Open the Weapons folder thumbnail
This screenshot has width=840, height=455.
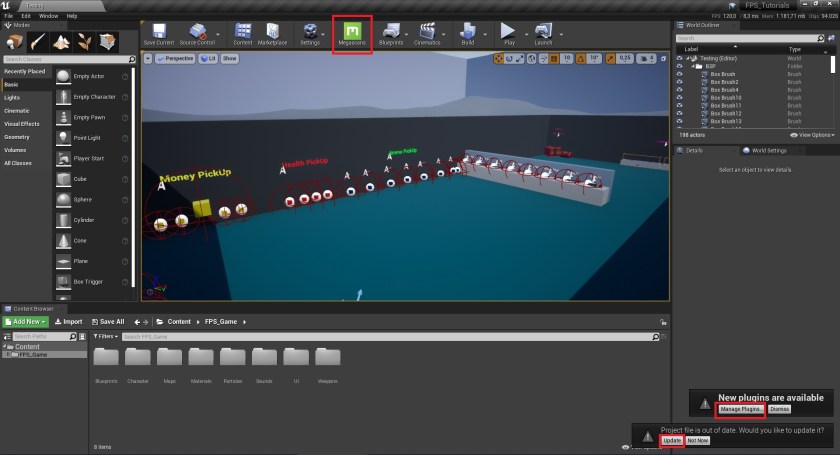pos(327,361)
